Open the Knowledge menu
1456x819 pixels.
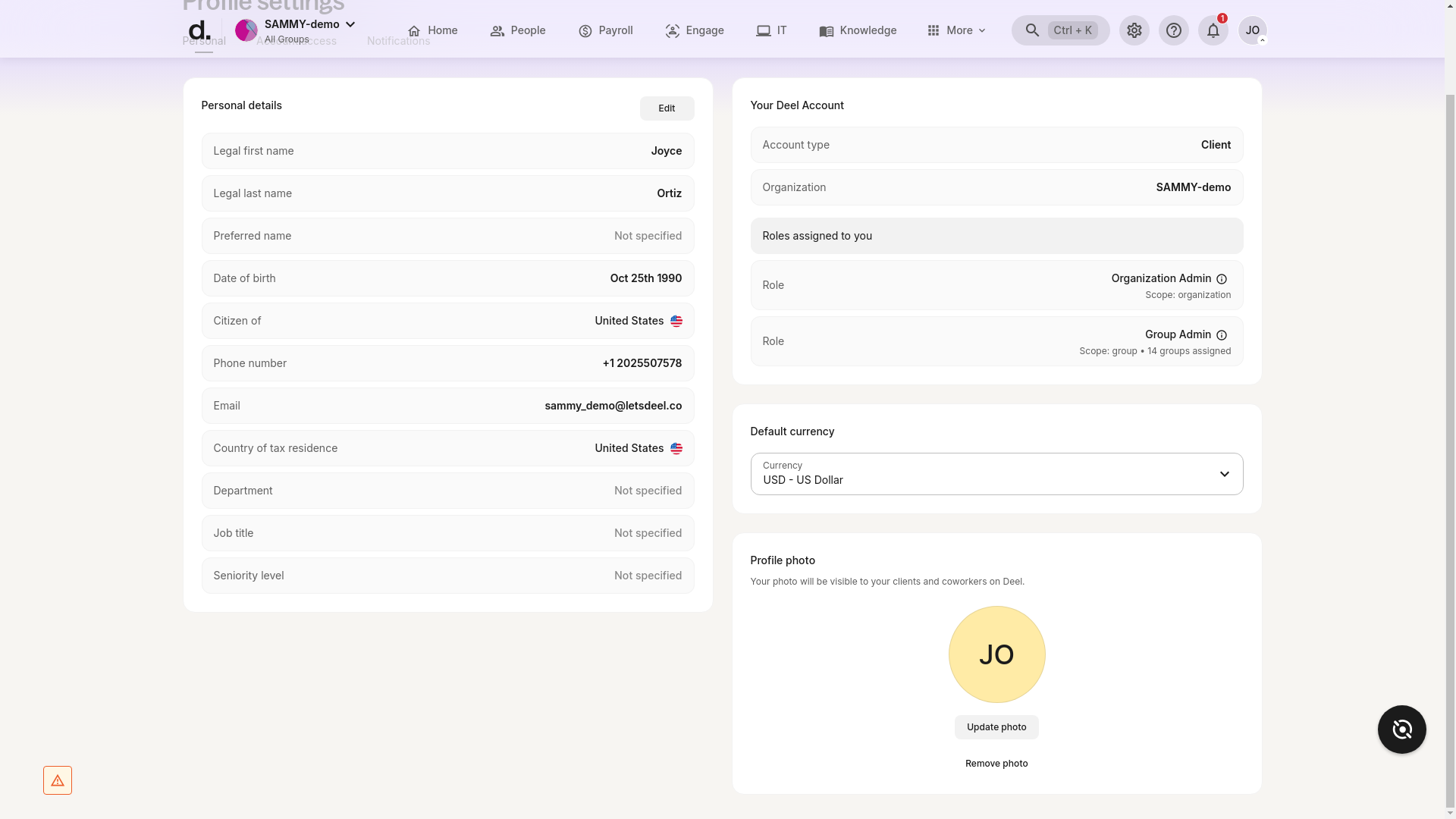(858, 30)
